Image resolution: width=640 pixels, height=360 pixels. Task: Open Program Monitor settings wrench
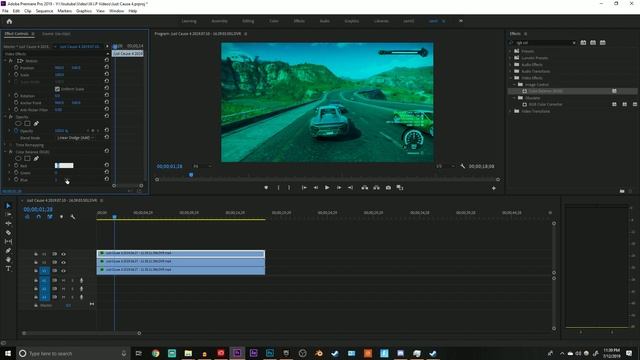(x=462, y=166)
